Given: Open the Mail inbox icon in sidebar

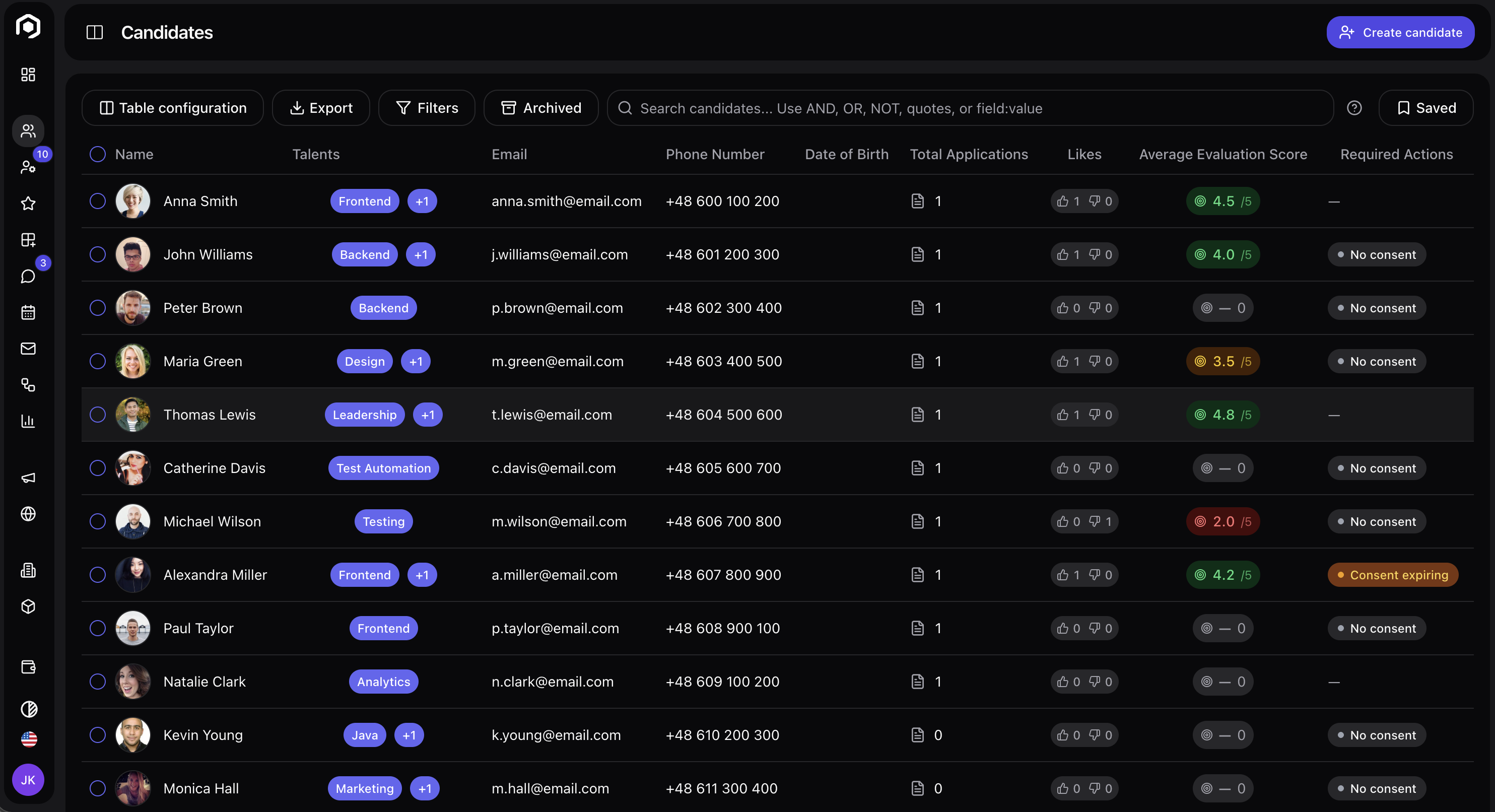Looking at the screenshot, I should coord(28,348).
